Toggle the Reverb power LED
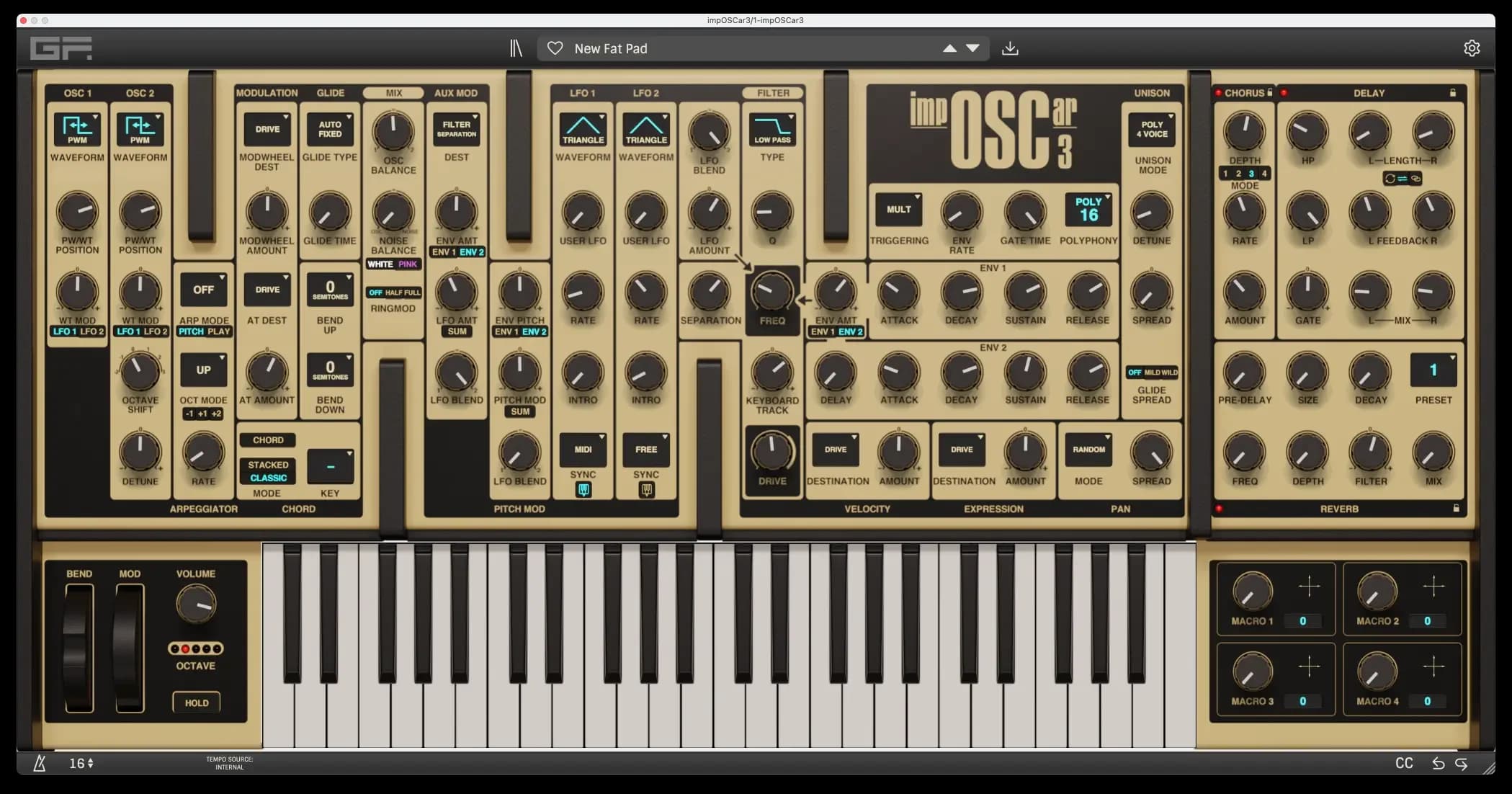Viewport: 1512px width, 794px height. point(1219,509)
